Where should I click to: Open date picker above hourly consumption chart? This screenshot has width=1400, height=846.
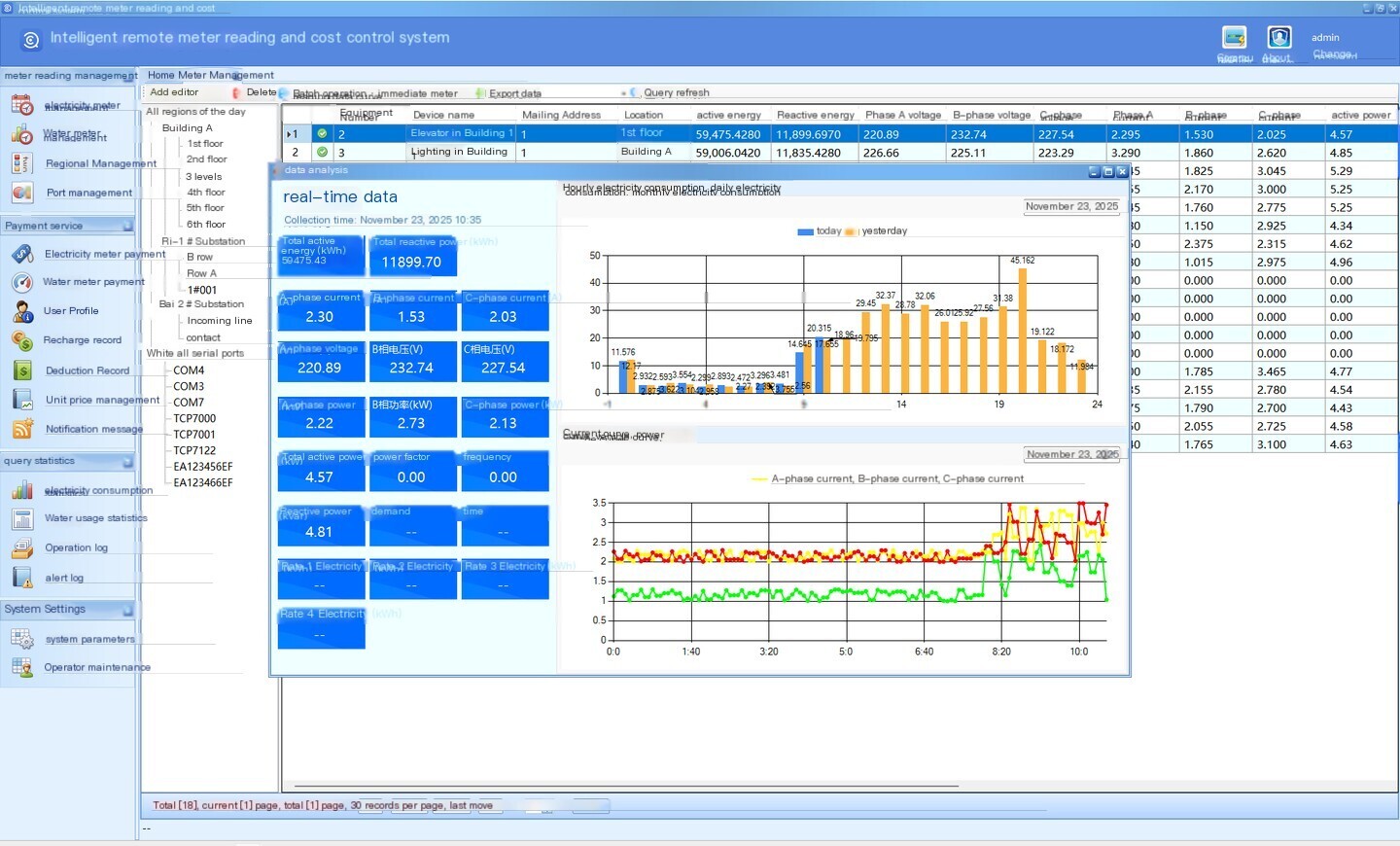pos(1072,206)
